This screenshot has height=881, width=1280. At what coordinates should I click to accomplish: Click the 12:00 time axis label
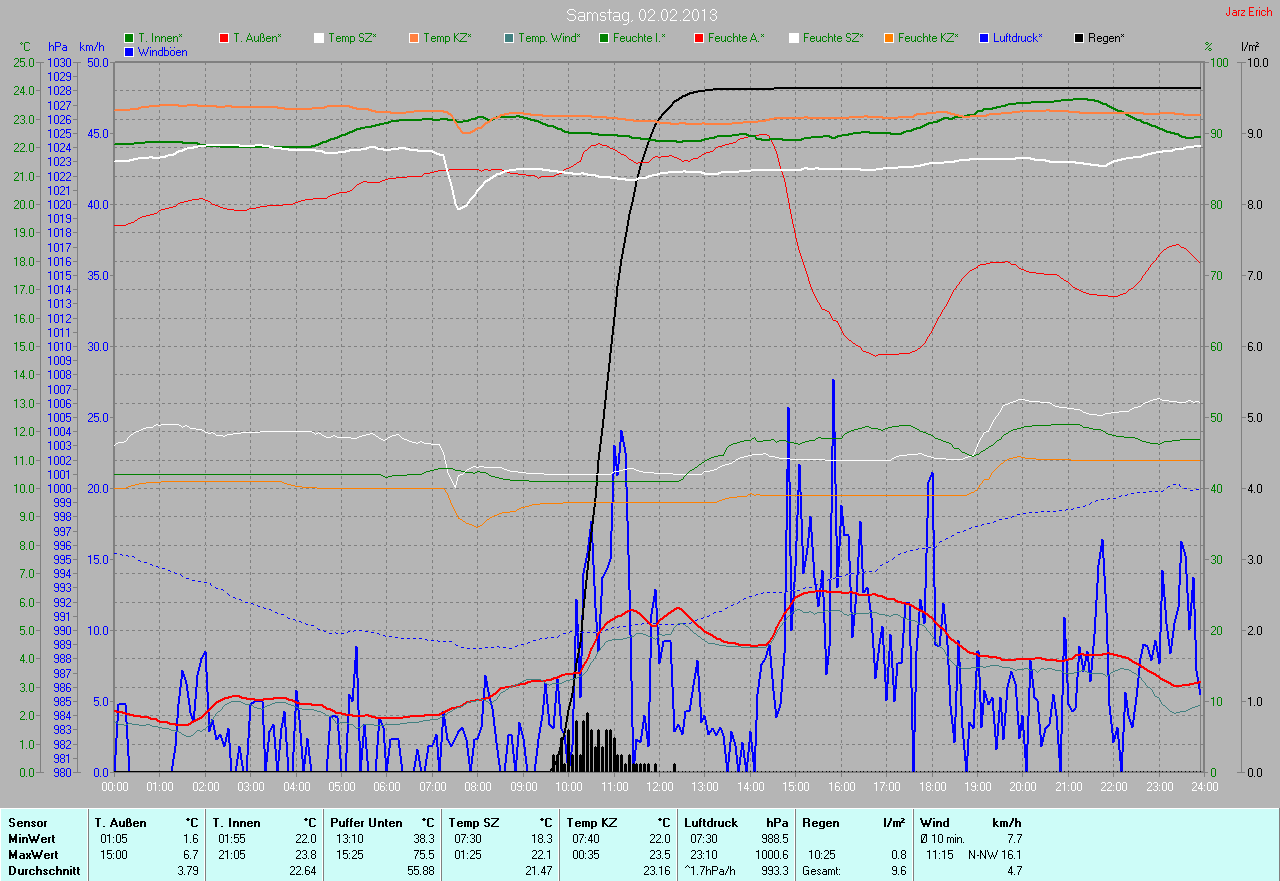659,787
